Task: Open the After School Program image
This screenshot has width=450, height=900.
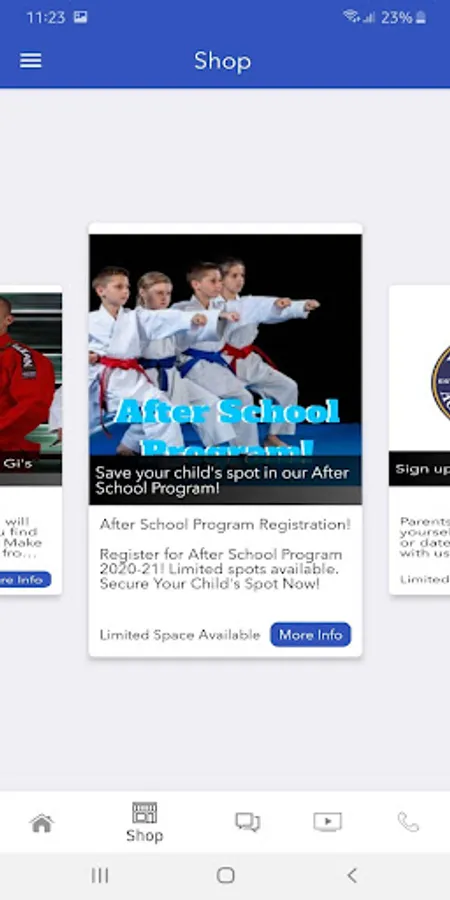Action: [x=226, y=369]
